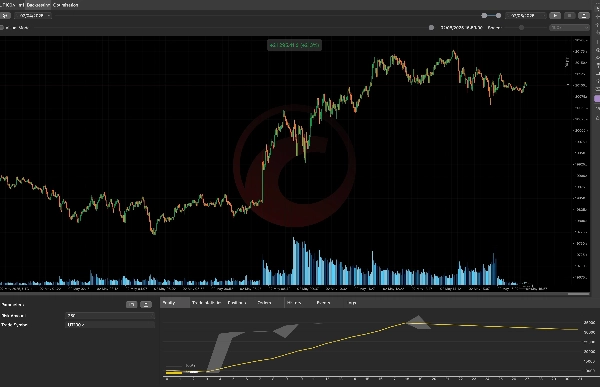Click the second parameter value input field
This screenshot has width=600, height=387.
pos(110,325)
